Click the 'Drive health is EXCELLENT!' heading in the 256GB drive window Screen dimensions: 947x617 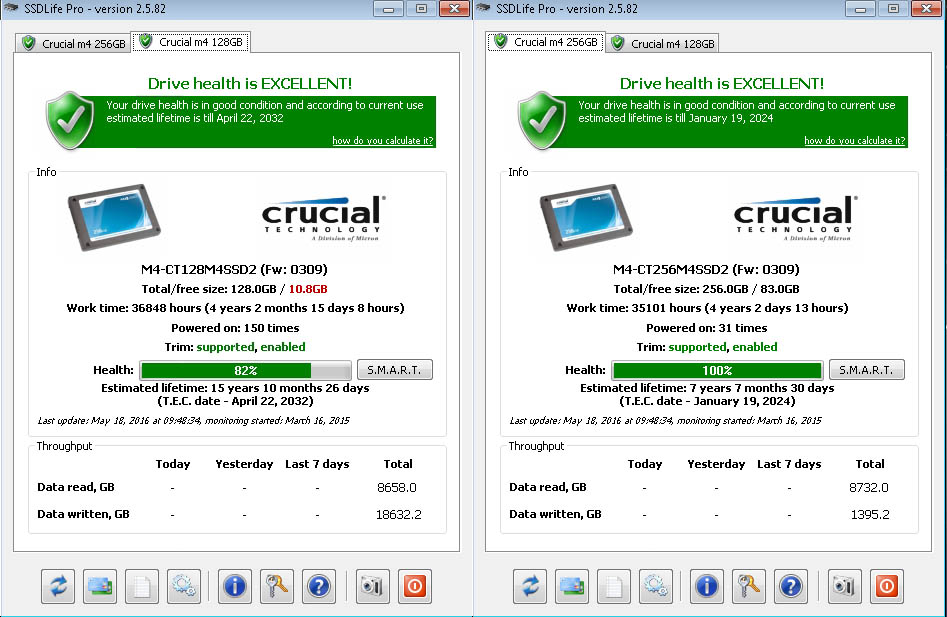click(x=722, y=83)
